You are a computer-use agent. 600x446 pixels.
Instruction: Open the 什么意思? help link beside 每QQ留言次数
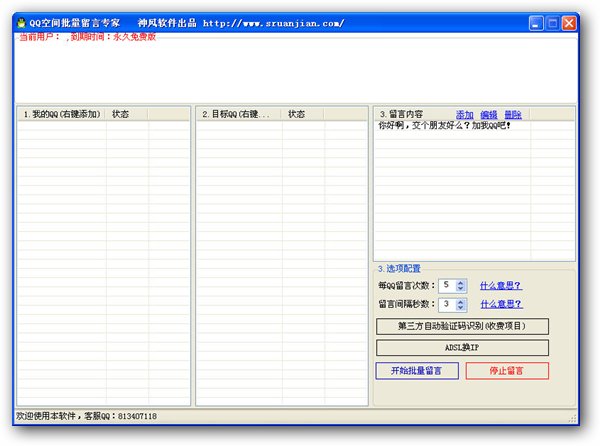[501, 285]
